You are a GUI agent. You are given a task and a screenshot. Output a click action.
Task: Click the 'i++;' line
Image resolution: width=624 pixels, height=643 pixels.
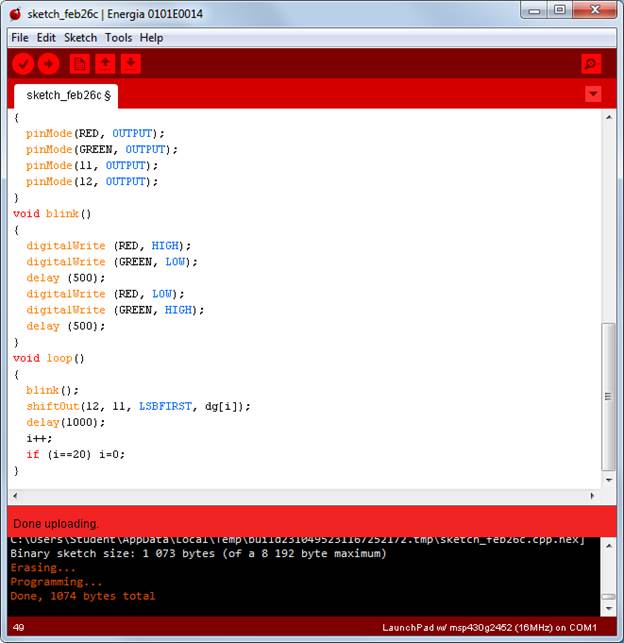(39, 438)
